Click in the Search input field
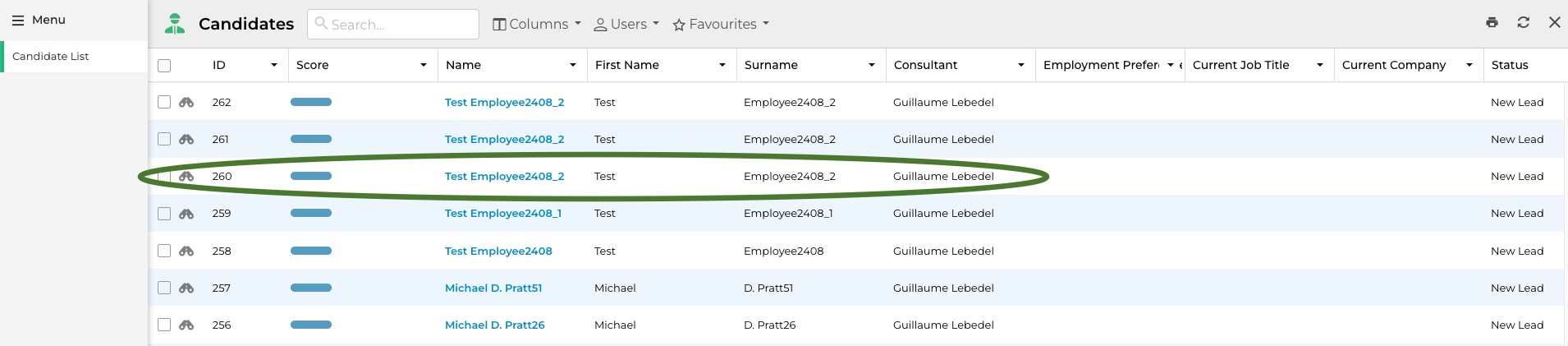This screenshot has height=346, width=1568. [x=393, y=24]
